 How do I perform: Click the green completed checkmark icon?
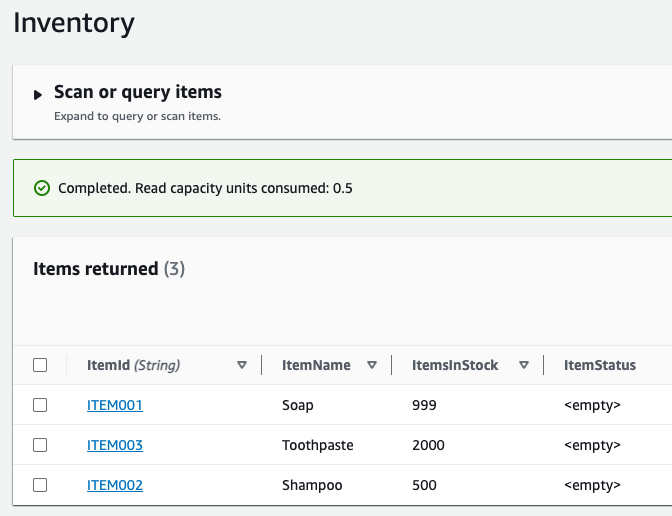click(x=42, y=188)
